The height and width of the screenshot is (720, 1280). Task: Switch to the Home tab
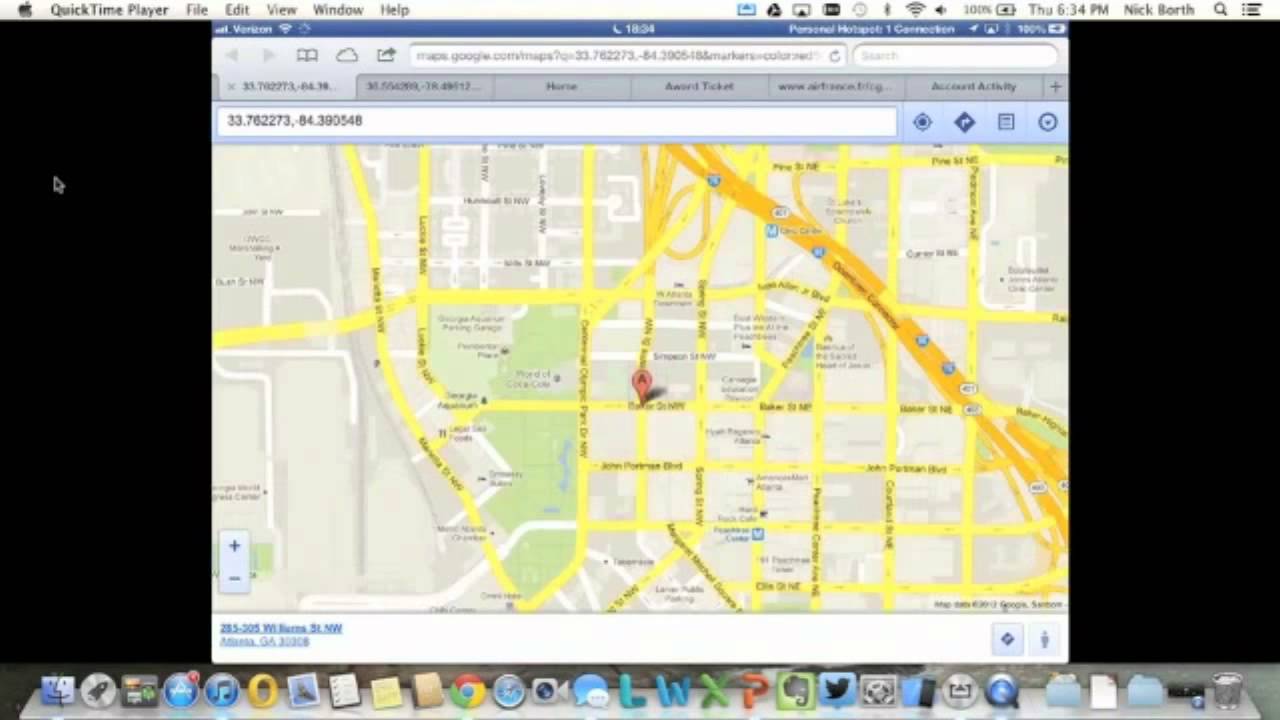pos(561,87)
